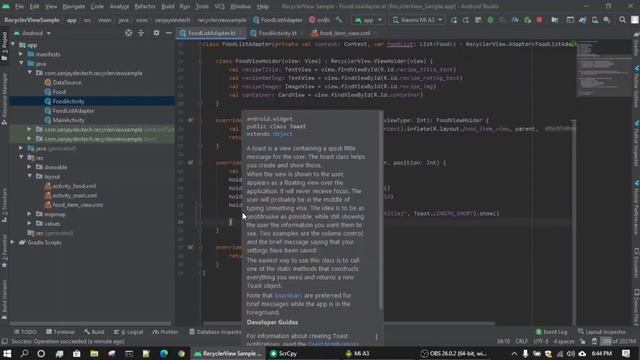Switch to FoodActivity.kt editor tab
Viewport: 640px width, 360px height.
[x=277, y=33]
